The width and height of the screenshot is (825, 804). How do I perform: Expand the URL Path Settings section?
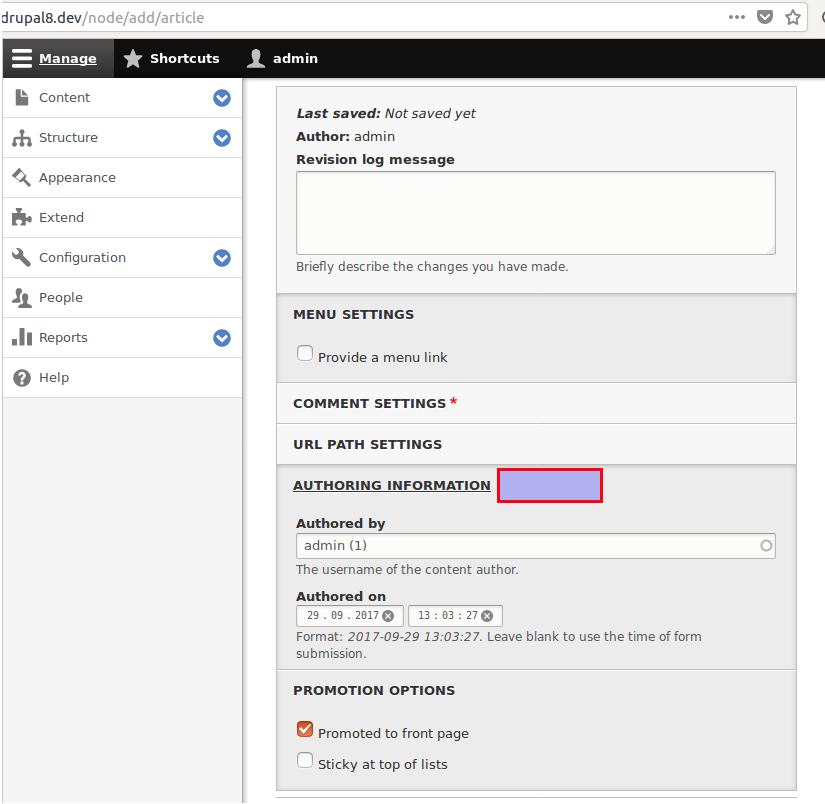click(367, 444)
